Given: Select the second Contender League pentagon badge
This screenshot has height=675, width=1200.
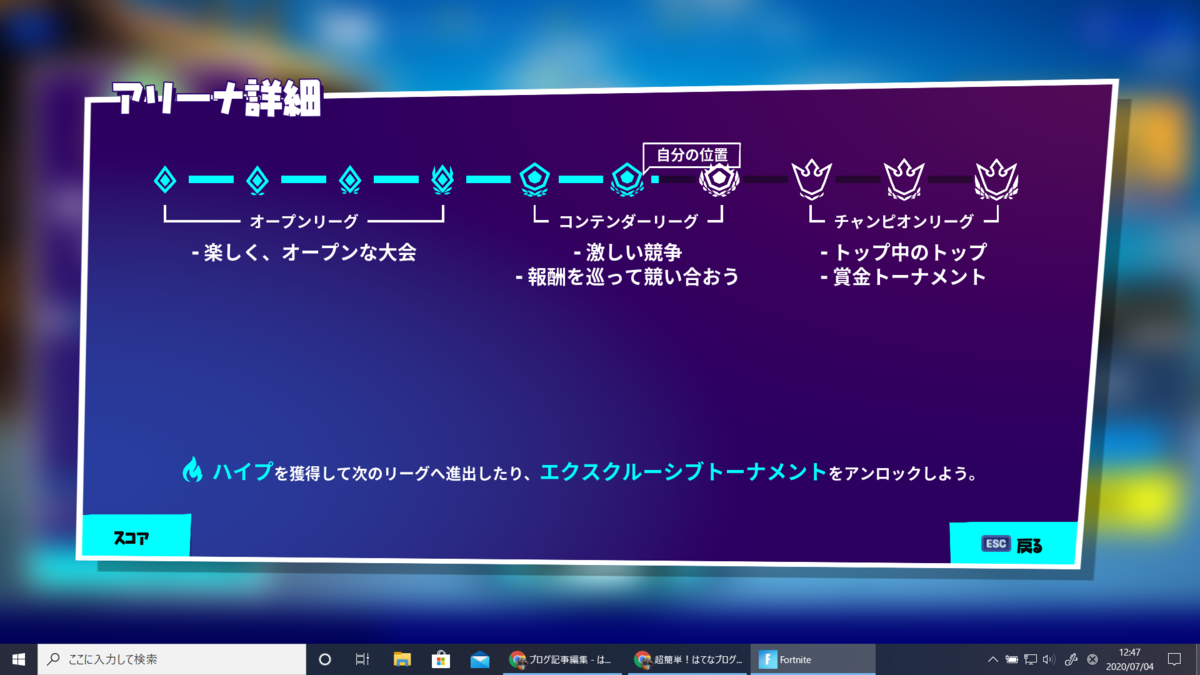Looking at the screenshot, I should (x=627, y=180).
